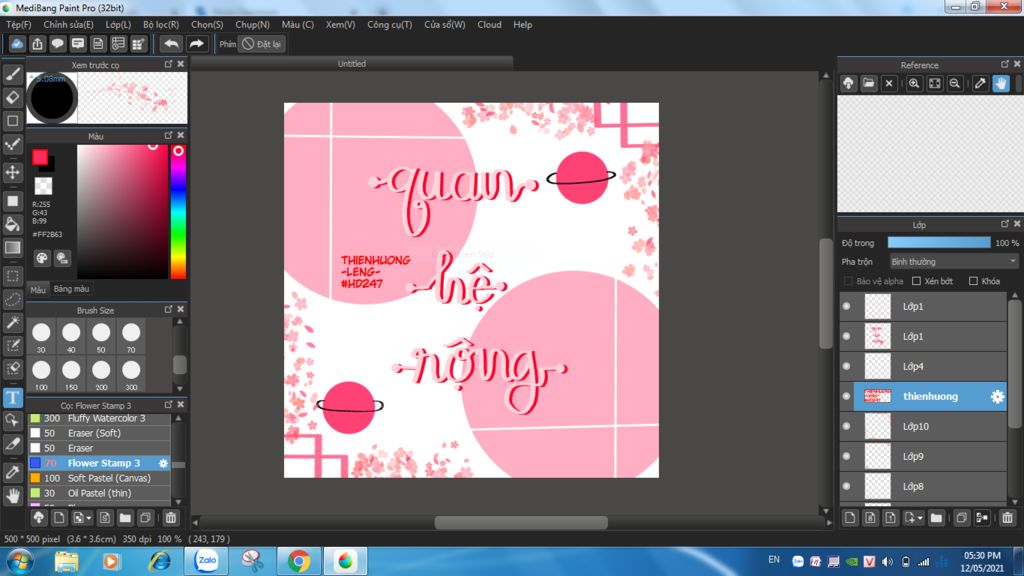The width and height of the screenshot is (1024, 576).
Task: Open the Tệp(F) menu
Action: click(x=18, y=25)
